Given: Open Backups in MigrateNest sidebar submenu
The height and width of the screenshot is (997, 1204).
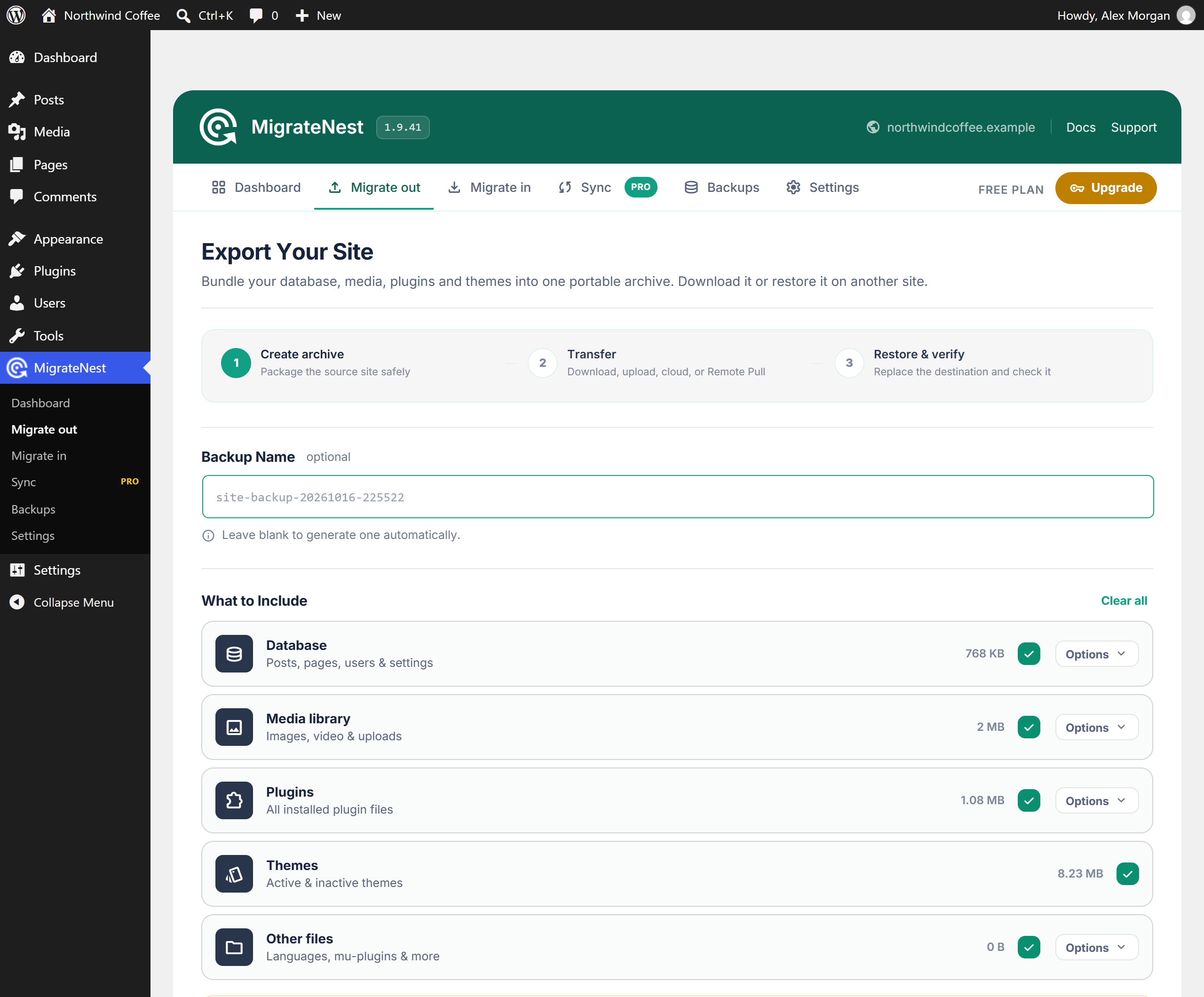Looking at the screenshot, I should point(33,509).
